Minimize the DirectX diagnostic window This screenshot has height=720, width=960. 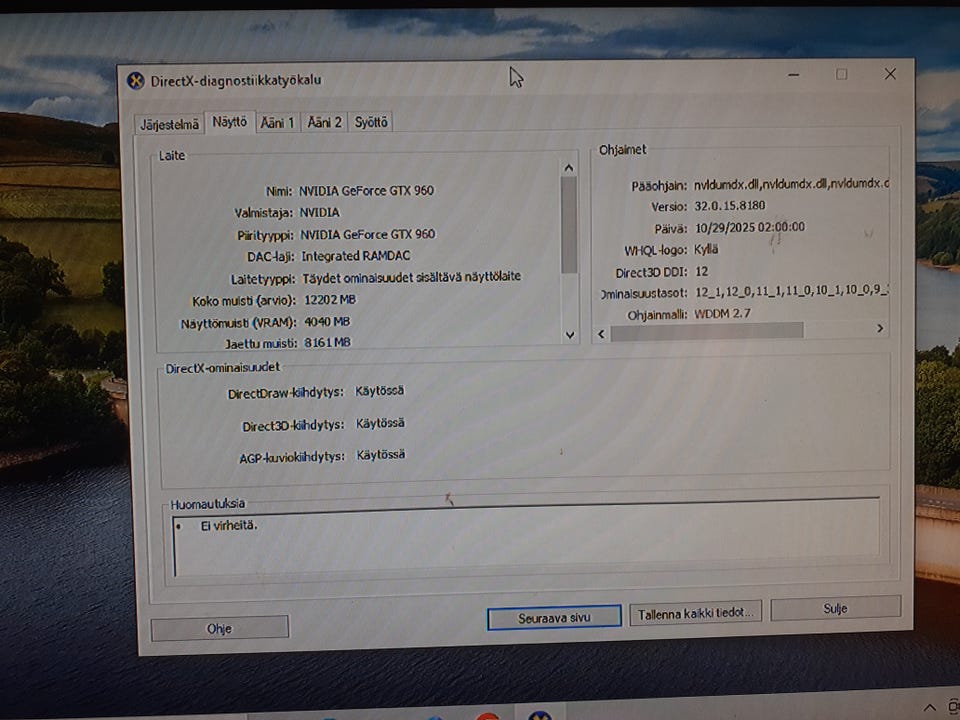tap(794, 75)
